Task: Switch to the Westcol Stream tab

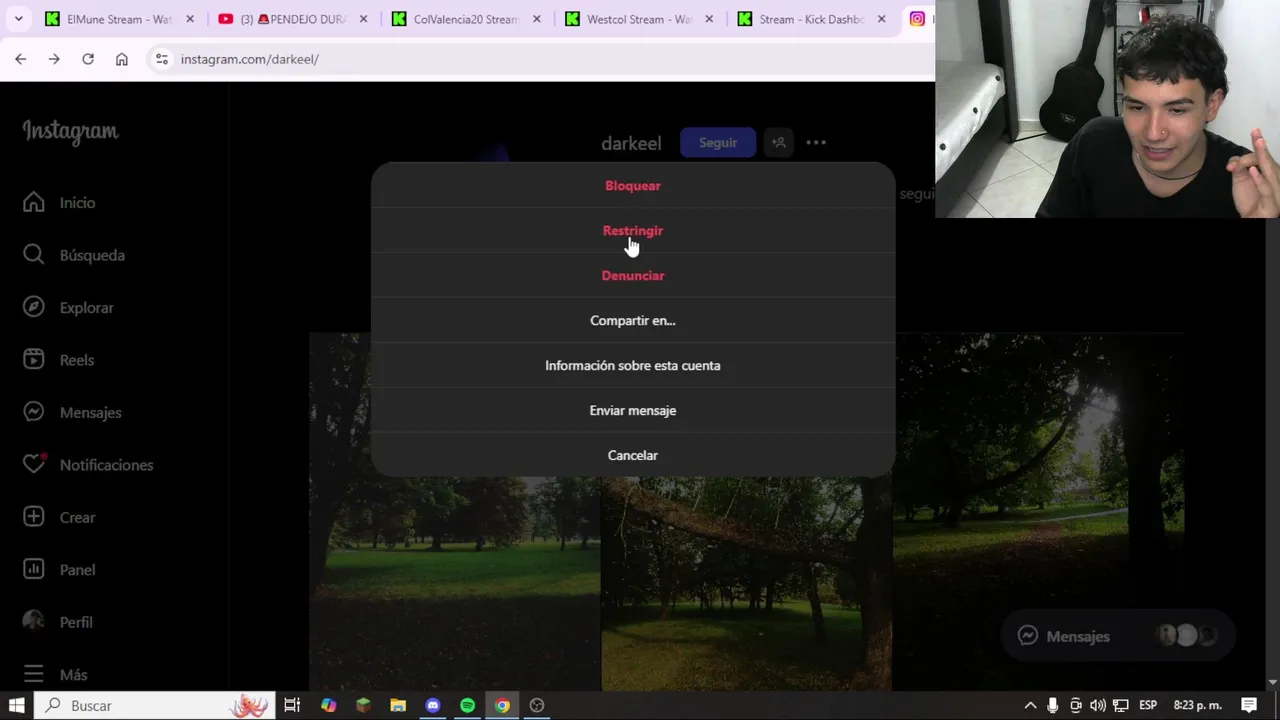Action: [x=639, y=19]
